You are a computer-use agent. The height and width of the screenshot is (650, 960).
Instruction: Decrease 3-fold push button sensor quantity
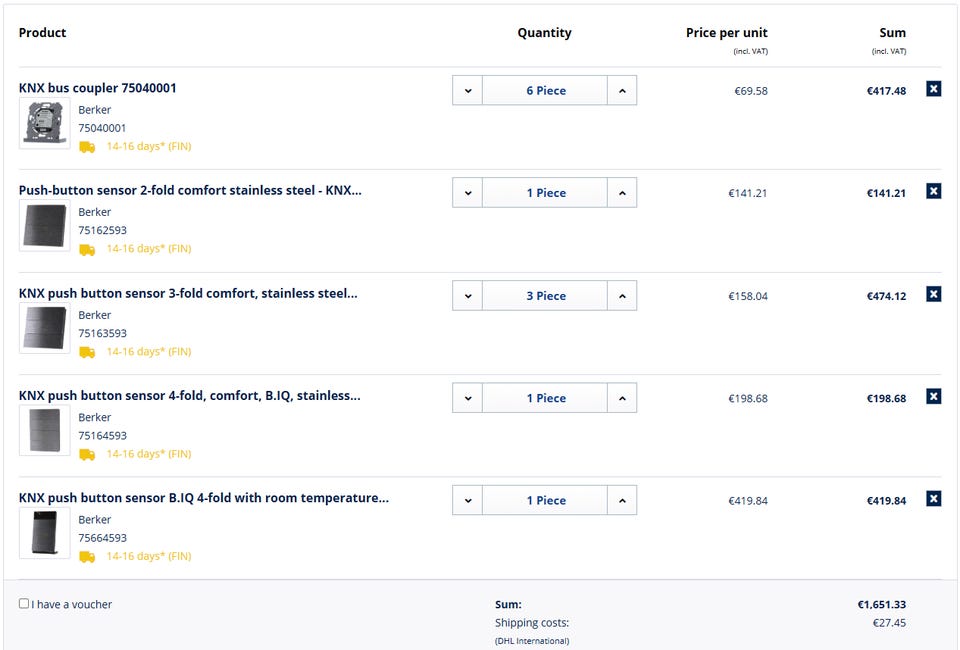[x=467, y=296]
